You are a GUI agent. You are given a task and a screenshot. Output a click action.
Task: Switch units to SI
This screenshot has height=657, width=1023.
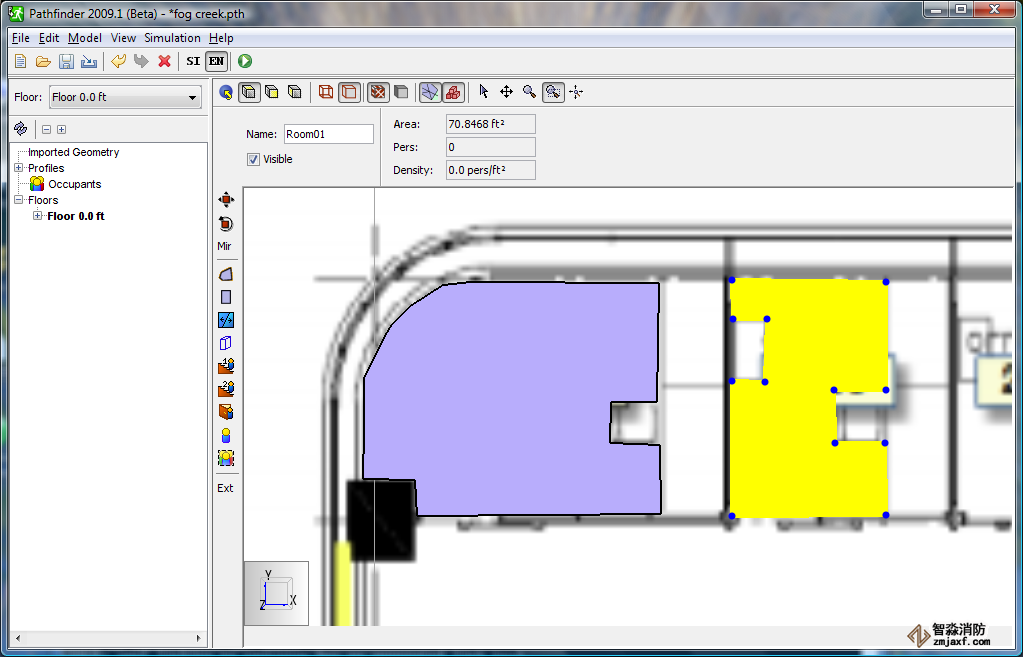click(194, 62)
